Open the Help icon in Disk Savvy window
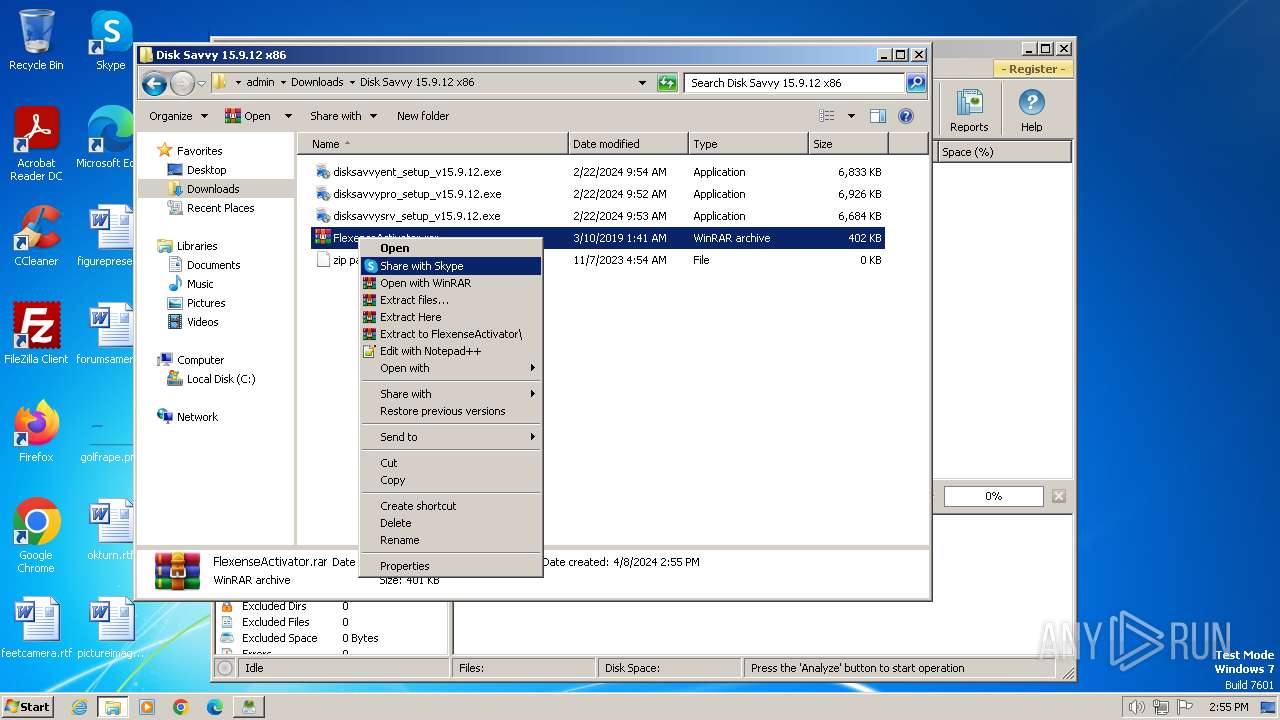The width and height of the screenshot is (1280, 720). pyautogui.click(x=1031, y=110)
